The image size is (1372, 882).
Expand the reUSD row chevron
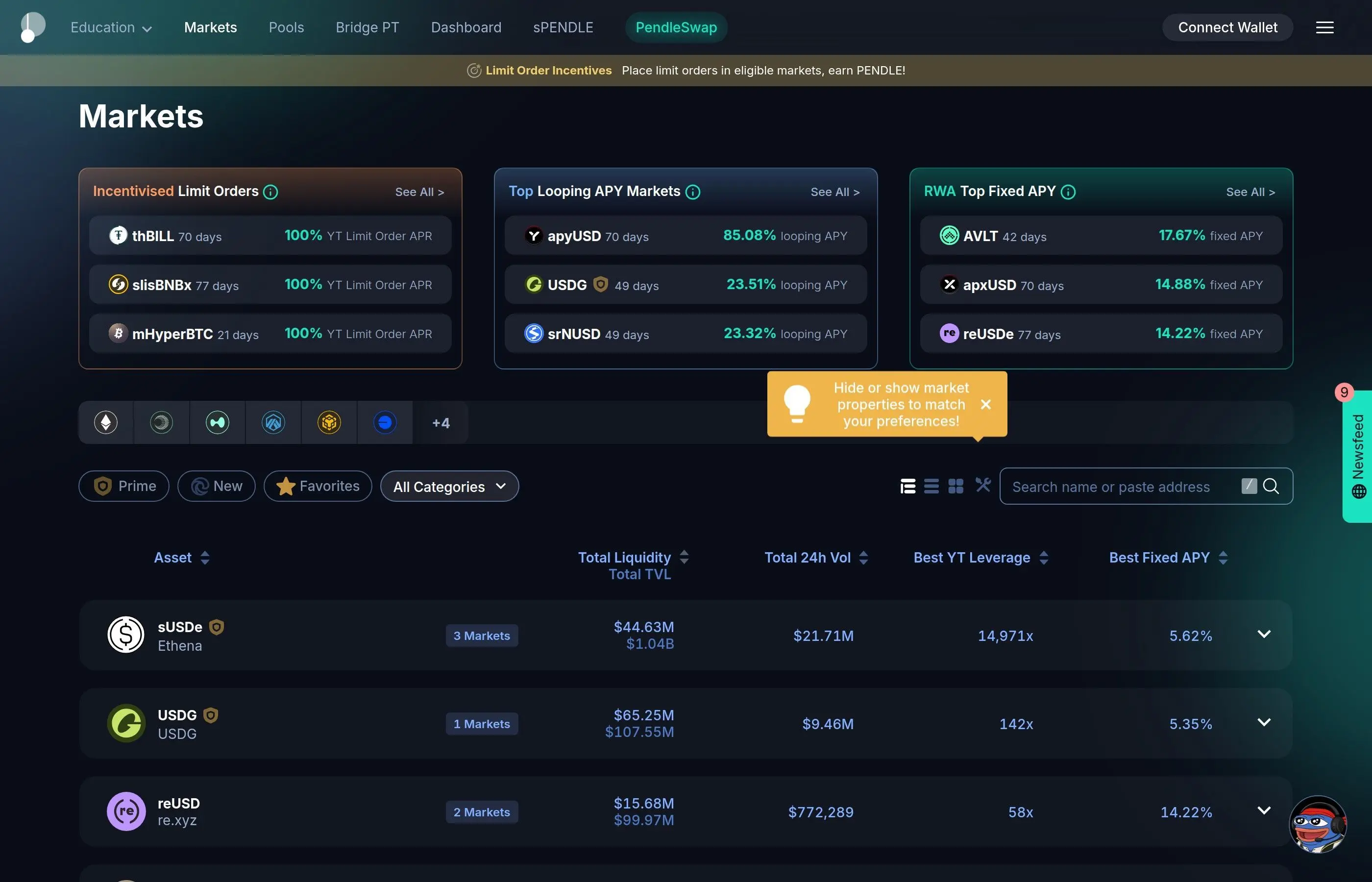pyautogui.click(x=1264, y=810)
